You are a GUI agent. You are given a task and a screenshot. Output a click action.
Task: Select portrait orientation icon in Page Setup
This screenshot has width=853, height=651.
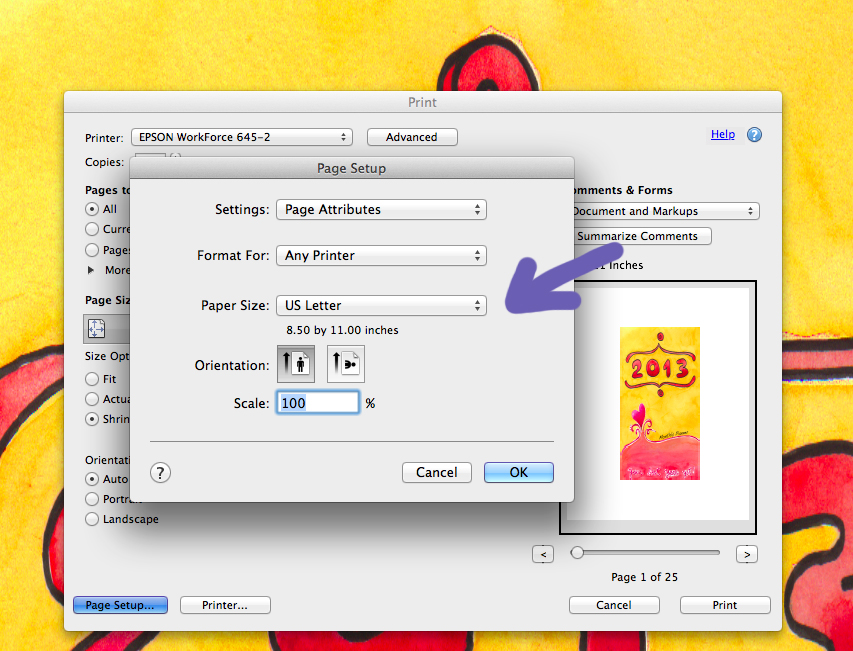coord(295,364)
